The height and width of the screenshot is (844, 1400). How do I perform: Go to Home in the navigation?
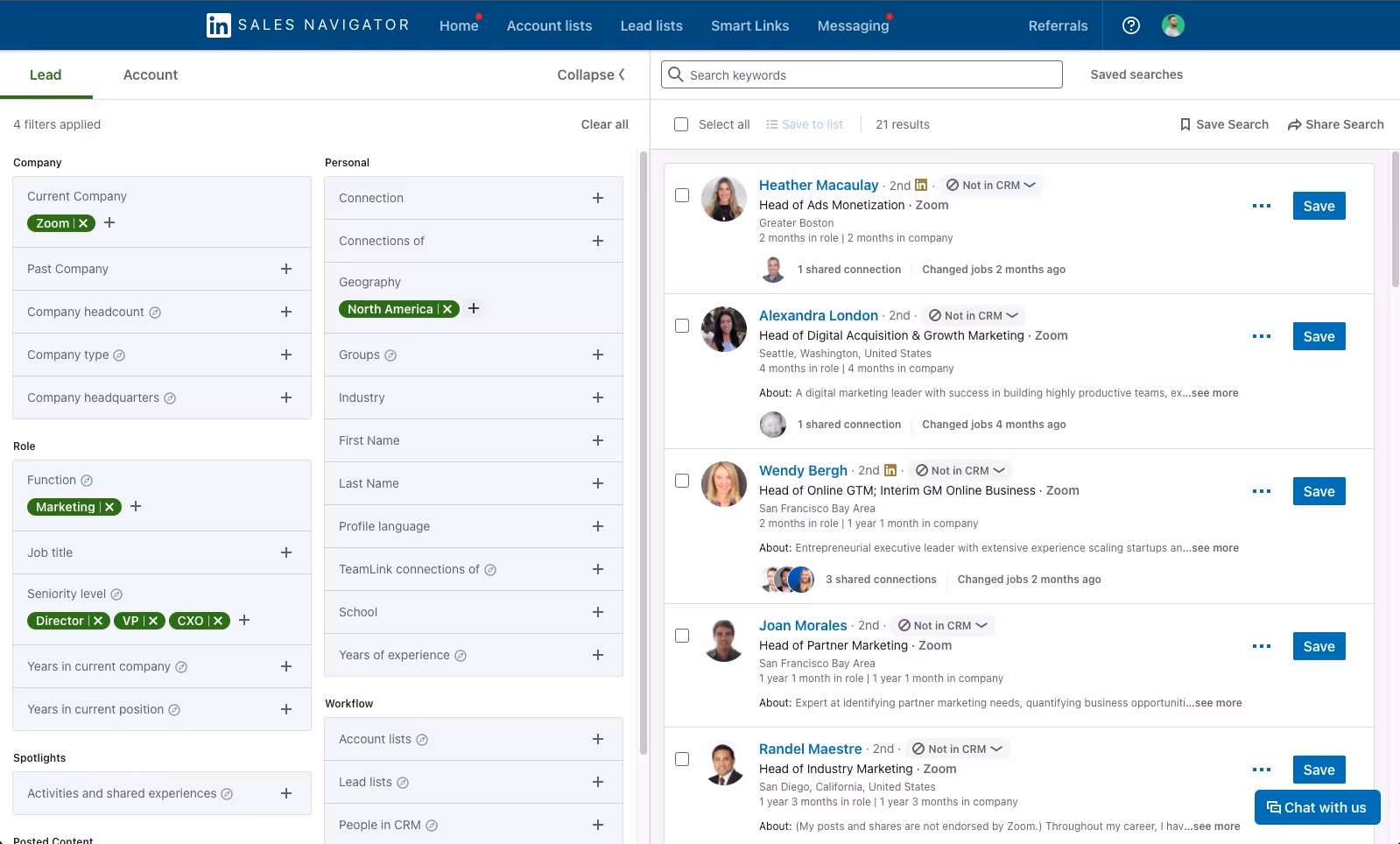click(x=459, y=25)
